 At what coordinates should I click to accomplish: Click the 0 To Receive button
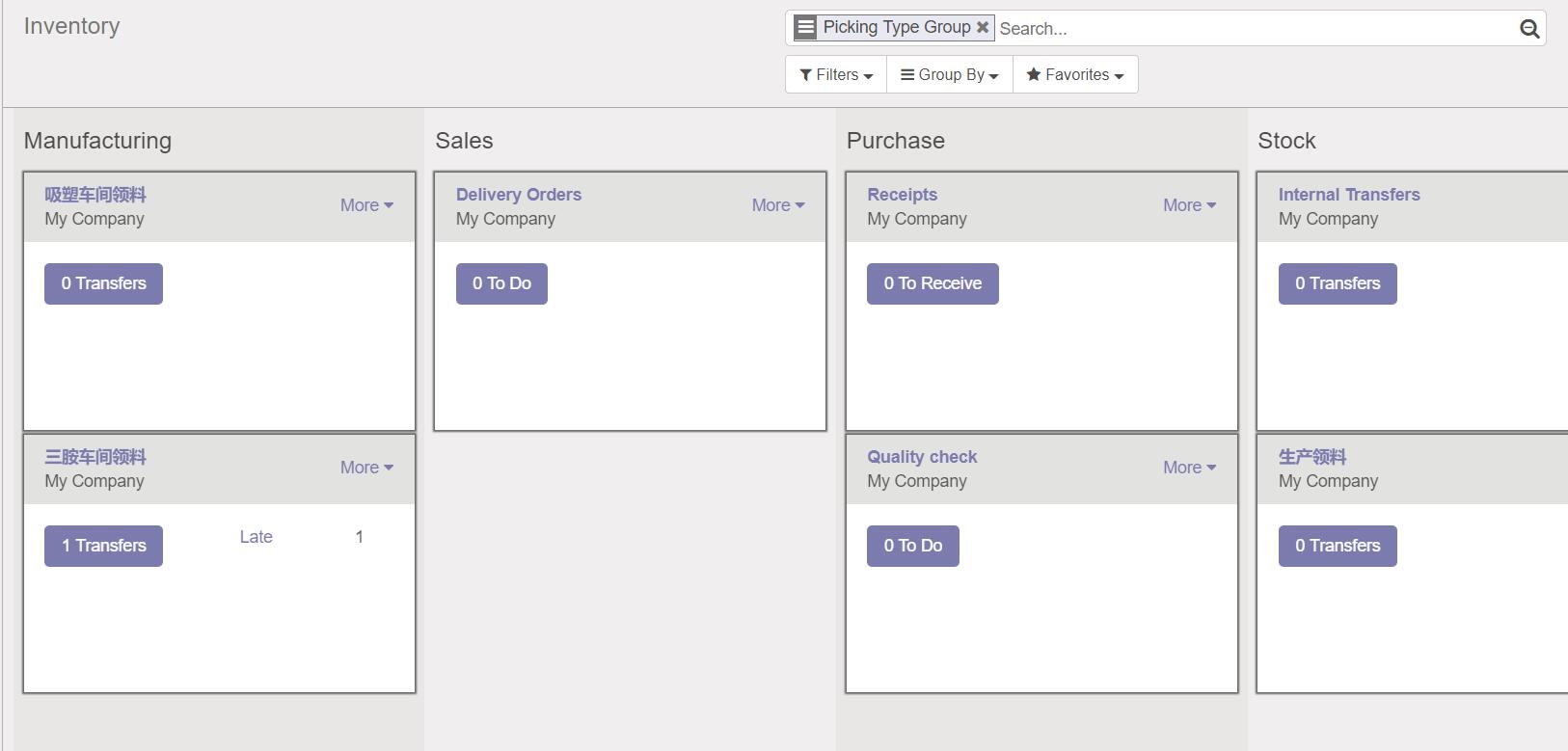pyautogui.click(x=933, y=283)
